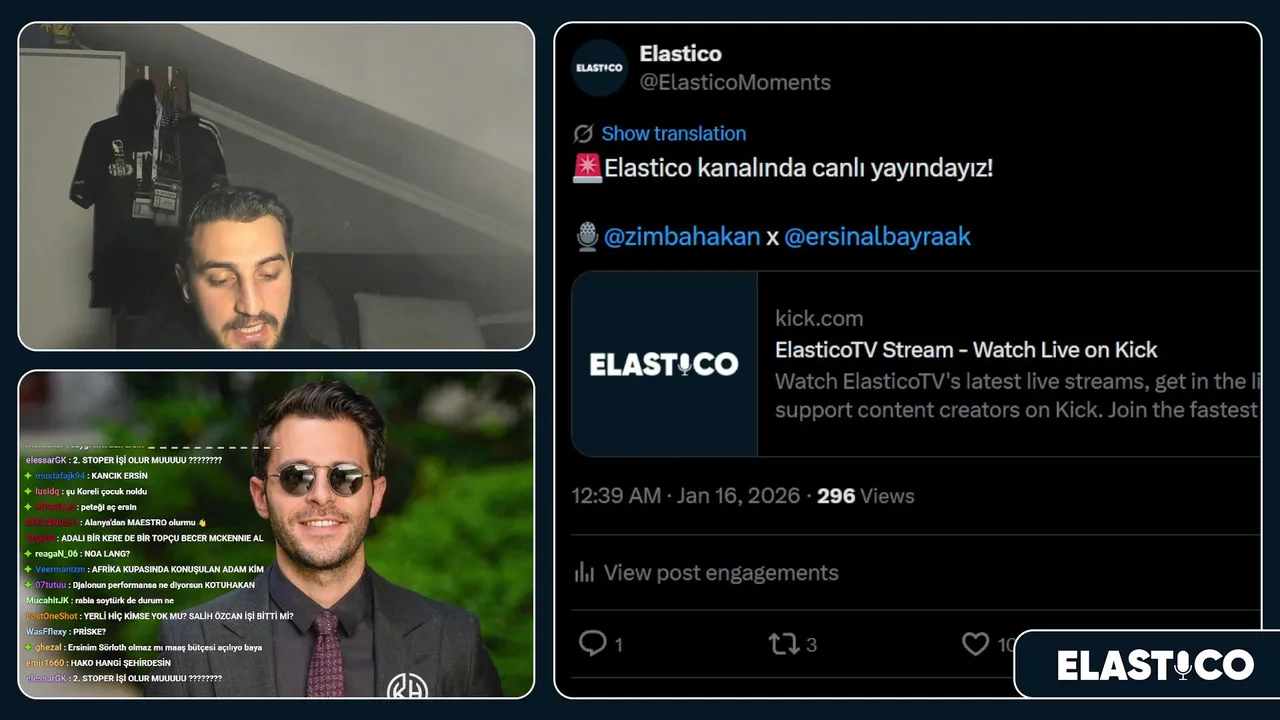Click the heart like icon
Image resolution: width=1280 pixels, height=720 pixels.
[x=975, y=644]
